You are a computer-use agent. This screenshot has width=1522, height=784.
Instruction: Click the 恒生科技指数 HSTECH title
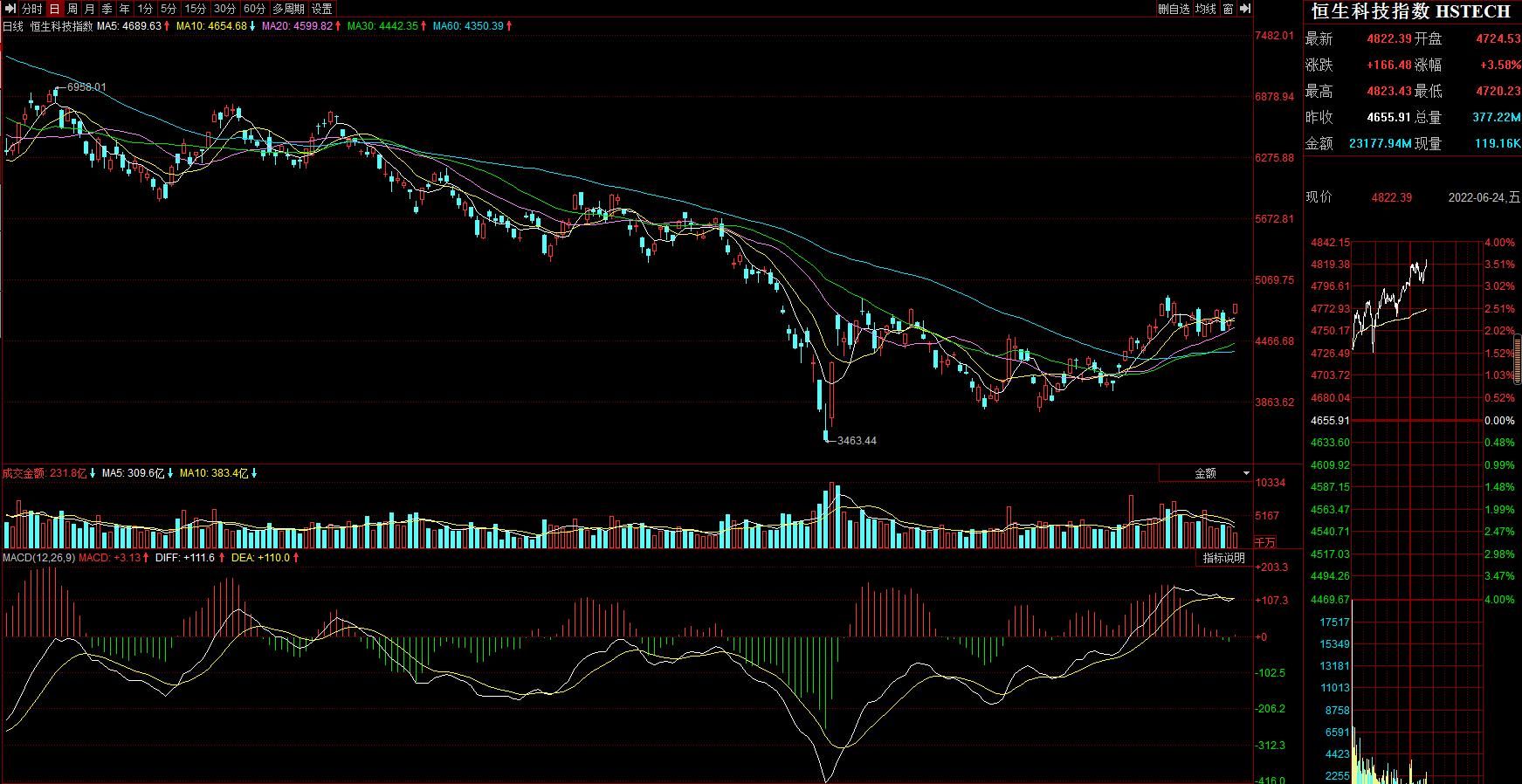(x=1411, y=11)
